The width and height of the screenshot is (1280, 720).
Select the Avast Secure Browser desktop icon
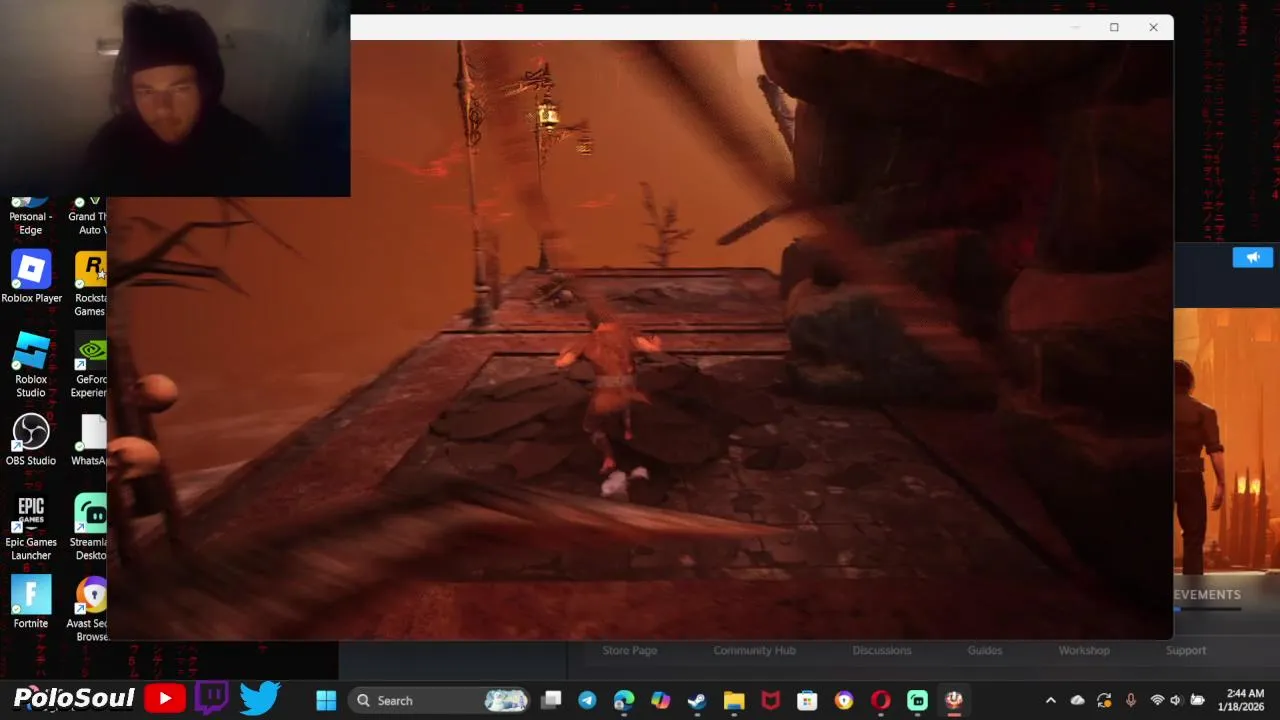tap(90, 610)
